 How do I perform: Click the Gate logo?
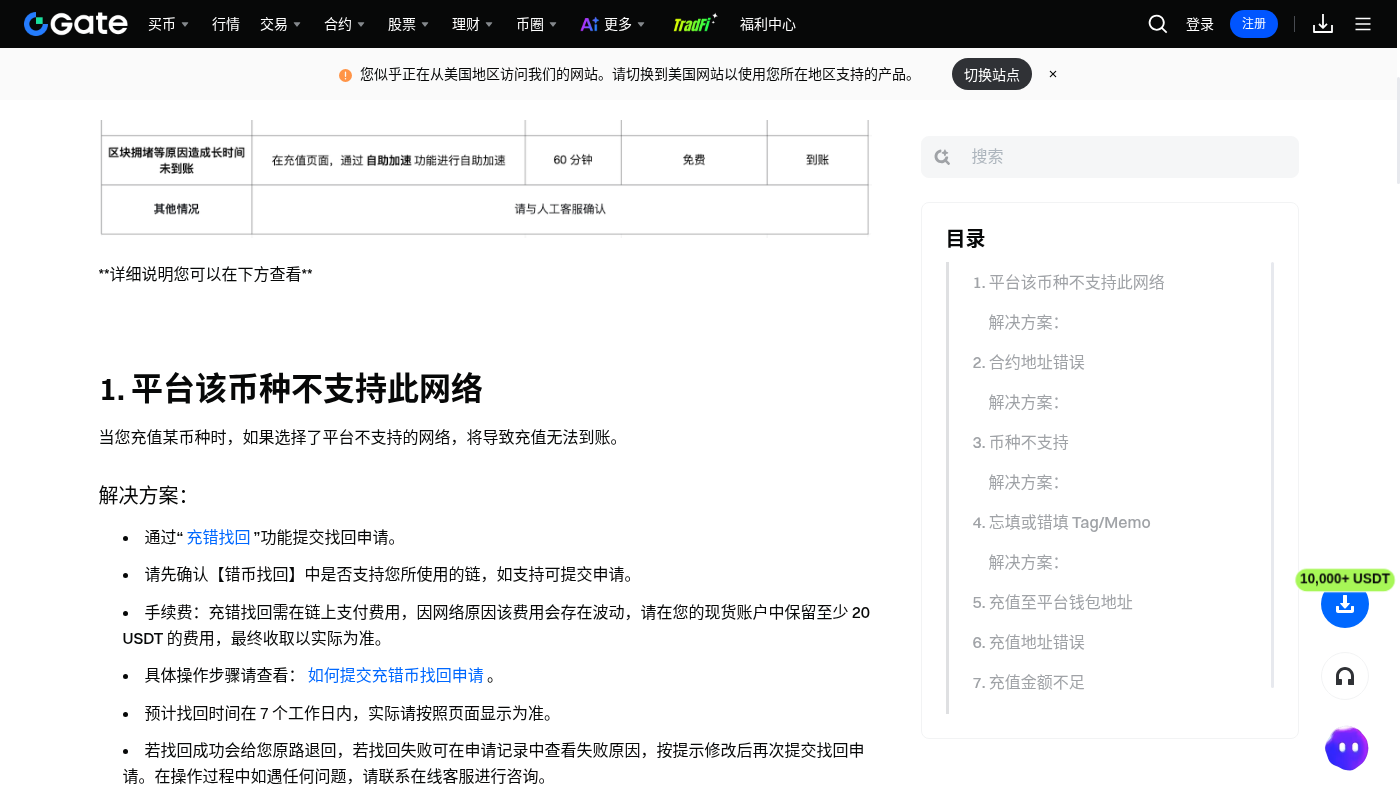point(76,24)
